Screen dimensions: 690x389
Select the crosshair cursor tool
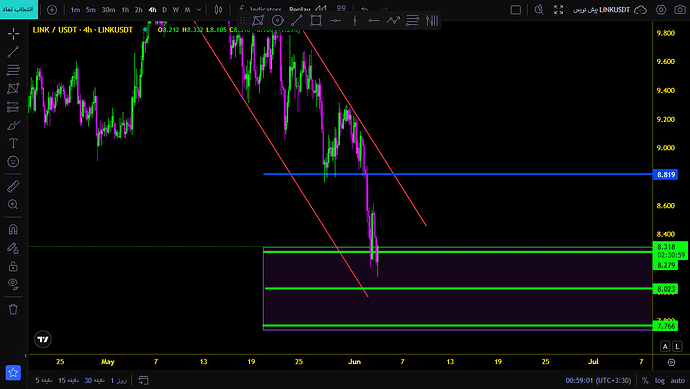click(13, 33)
